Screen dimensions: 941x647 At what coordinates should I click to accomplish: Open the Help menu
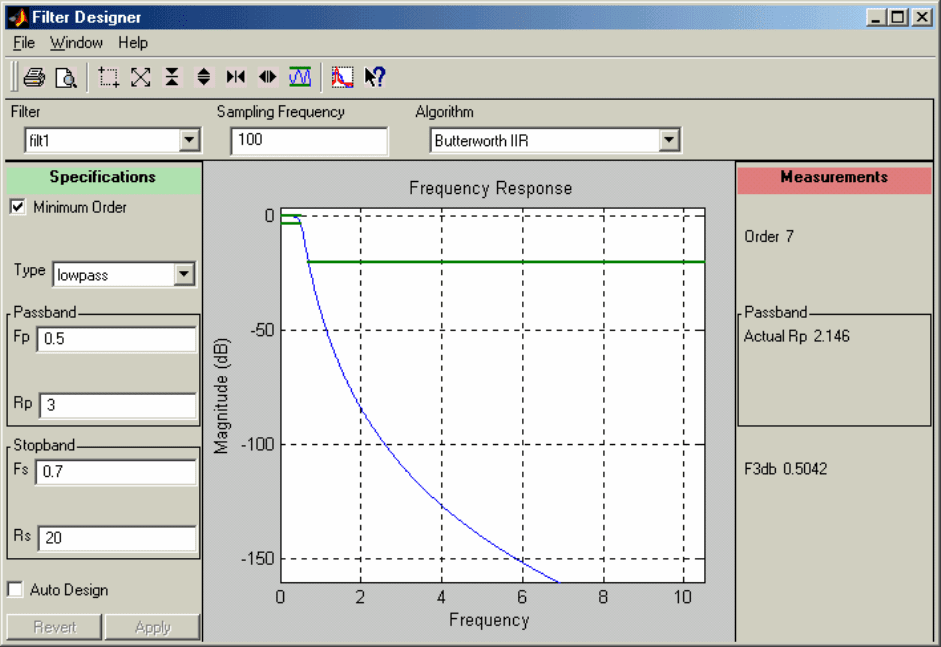click(x=133, y=43)
